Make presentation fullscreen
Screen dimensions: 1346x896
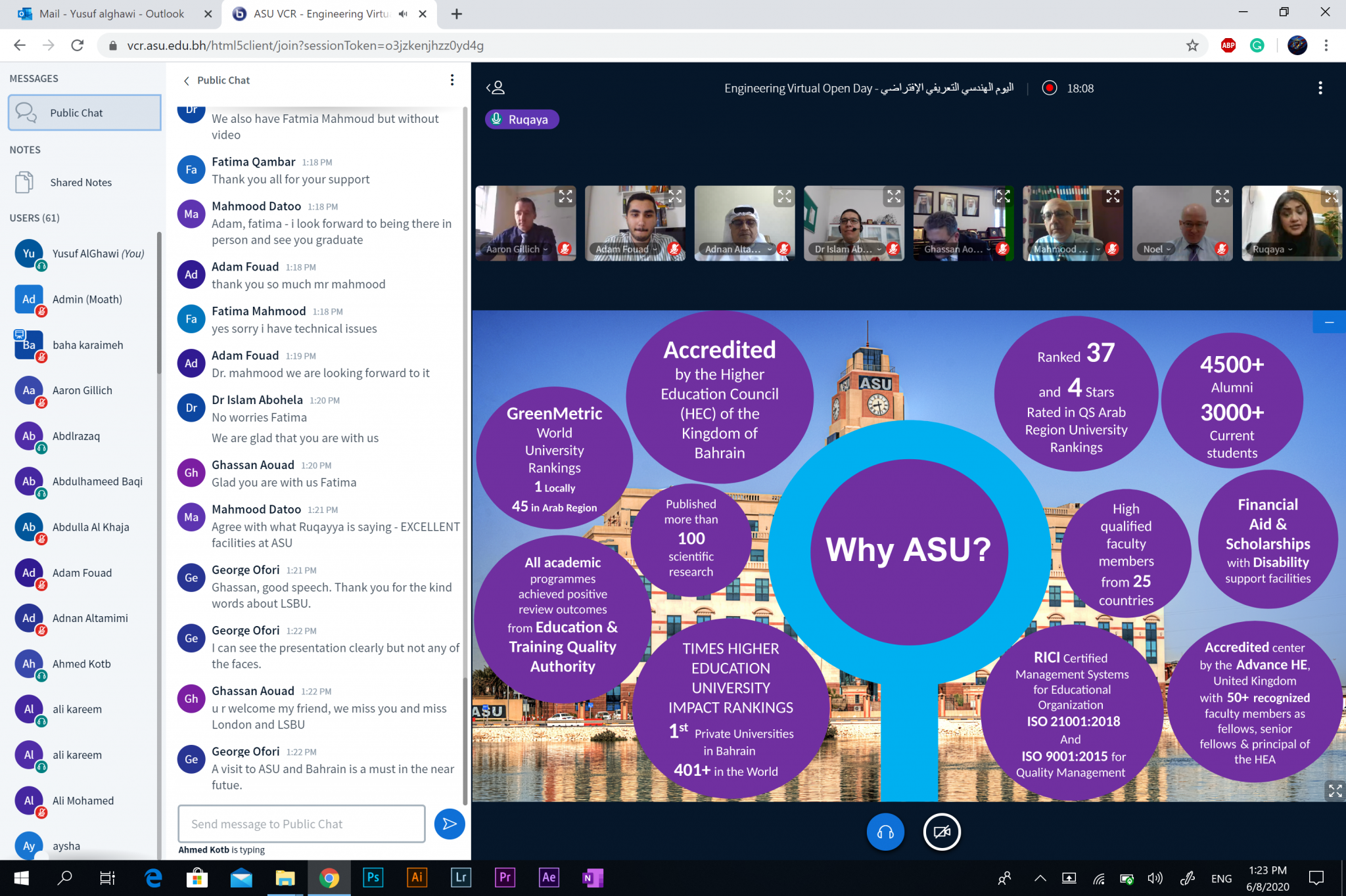[x=1335, y=790]
